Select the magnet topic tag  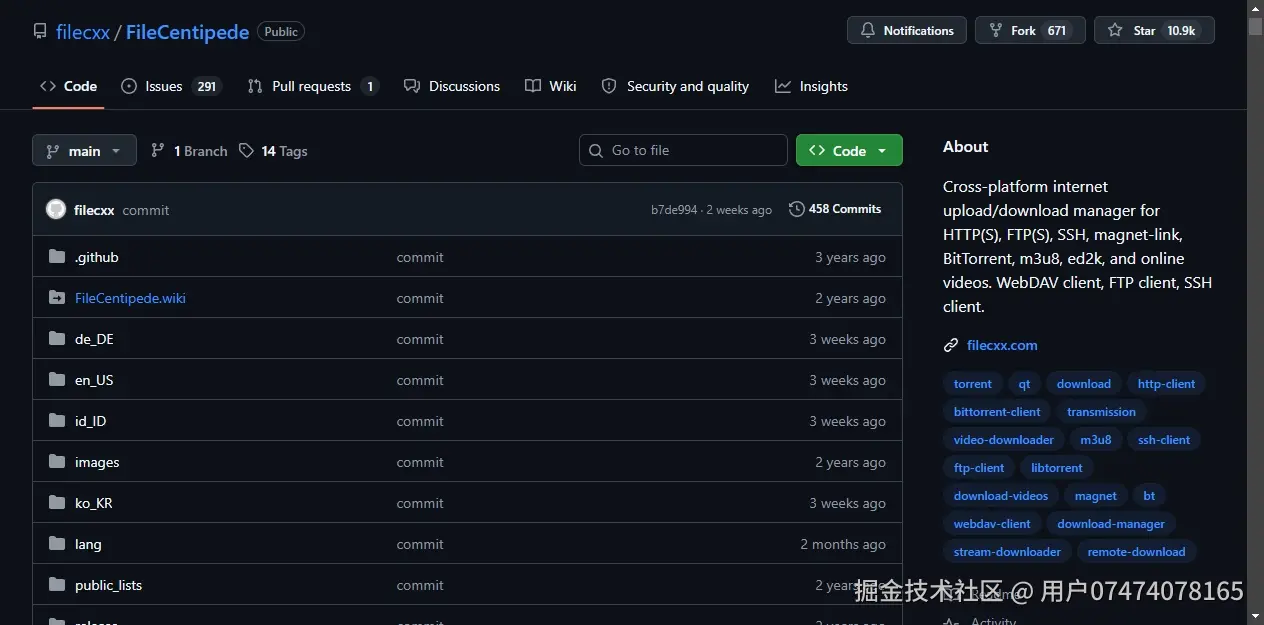[1096, 496]
